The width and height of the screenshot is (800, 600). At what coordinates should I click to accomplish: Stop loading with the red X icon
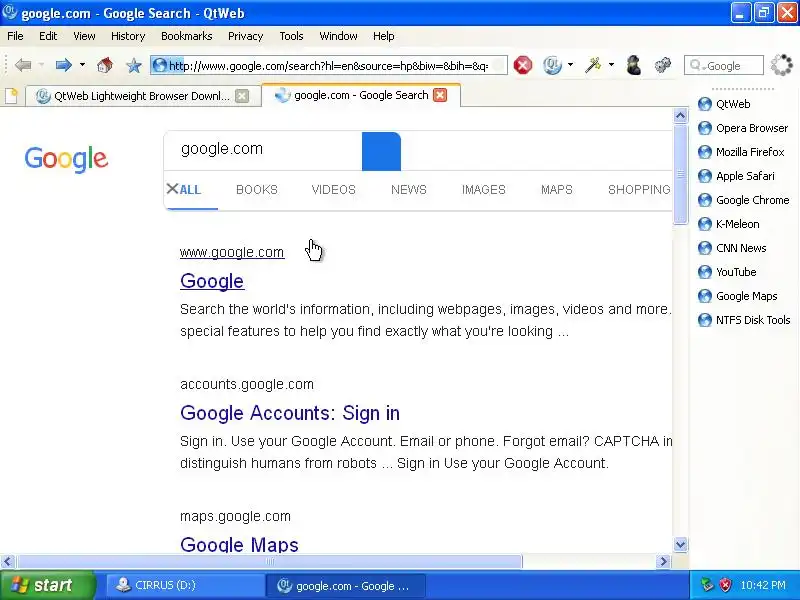coord(522,65)
